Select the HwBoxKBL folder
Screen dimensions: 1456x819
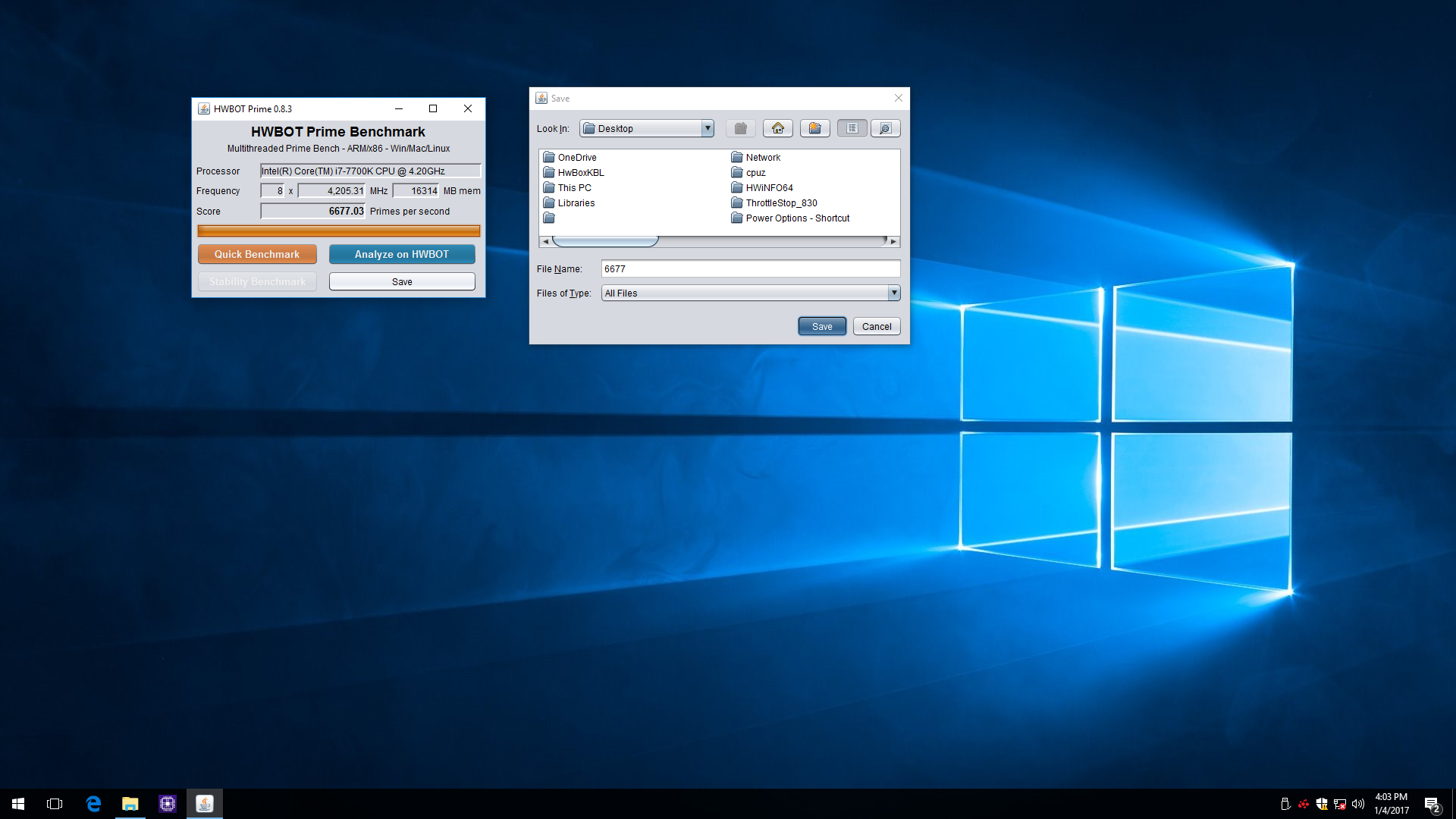click(573, 172)
